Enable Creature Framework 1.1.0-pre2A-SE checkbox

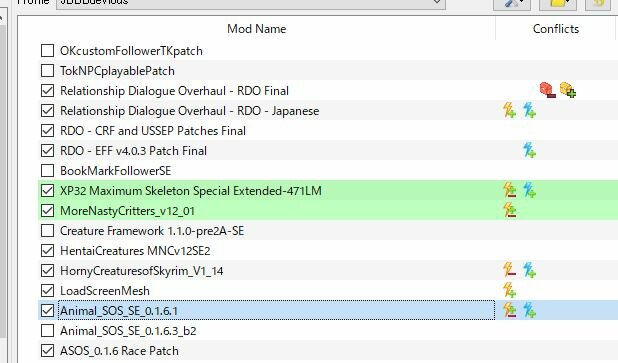coord(47,231)
